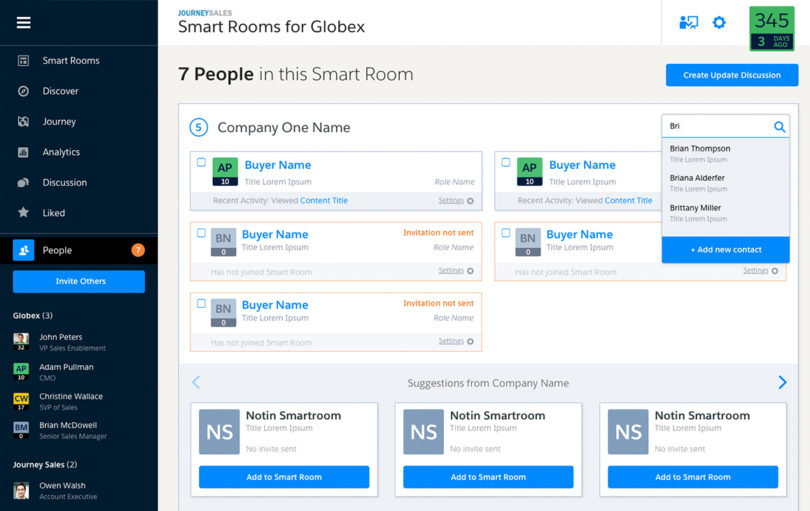Show previous suggestions with the left chevron
810x511 pixels.
[x=196, y=382]
